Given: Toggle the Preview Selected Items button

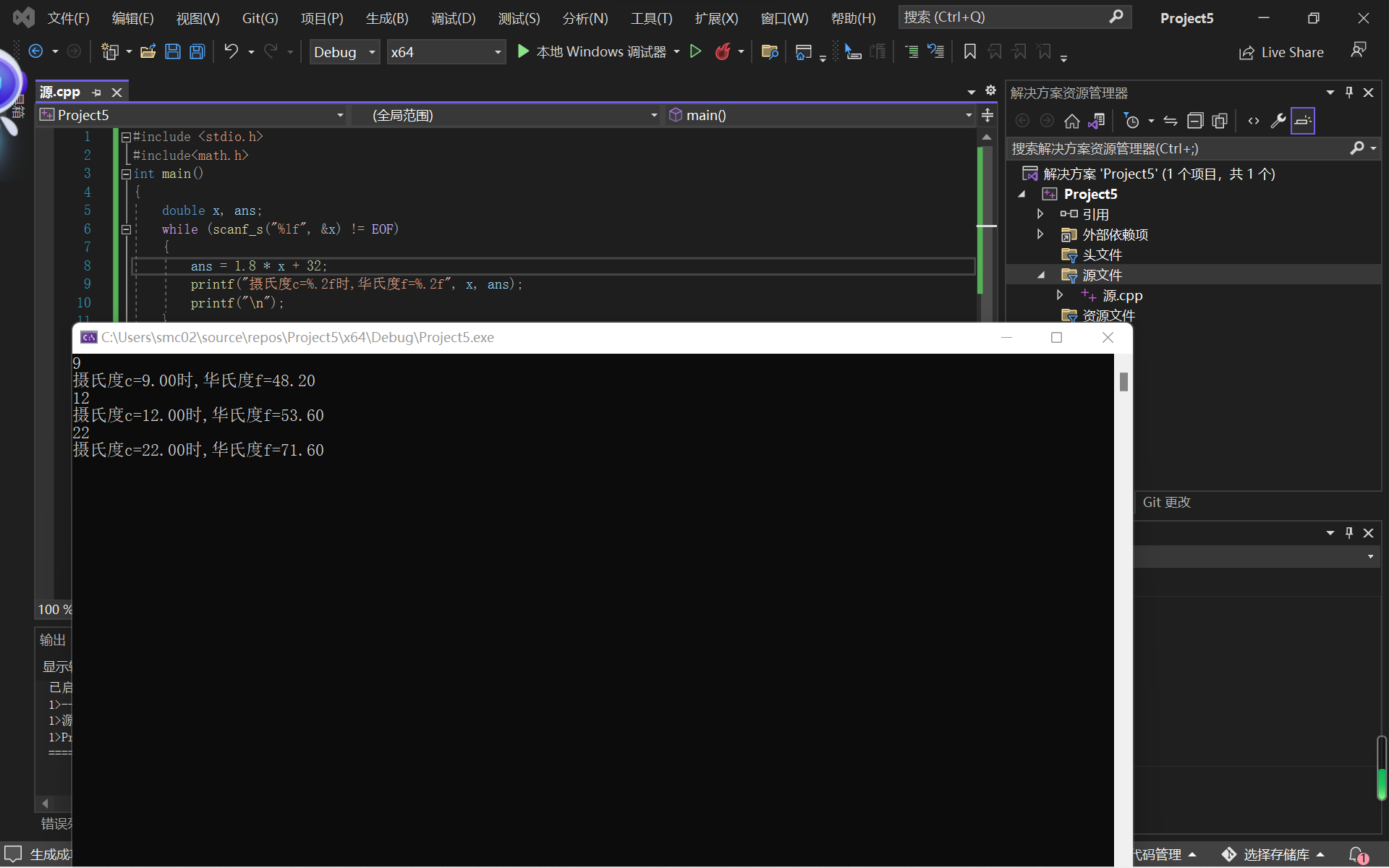Looking at the screenshot, I should tap(1302, 121).
